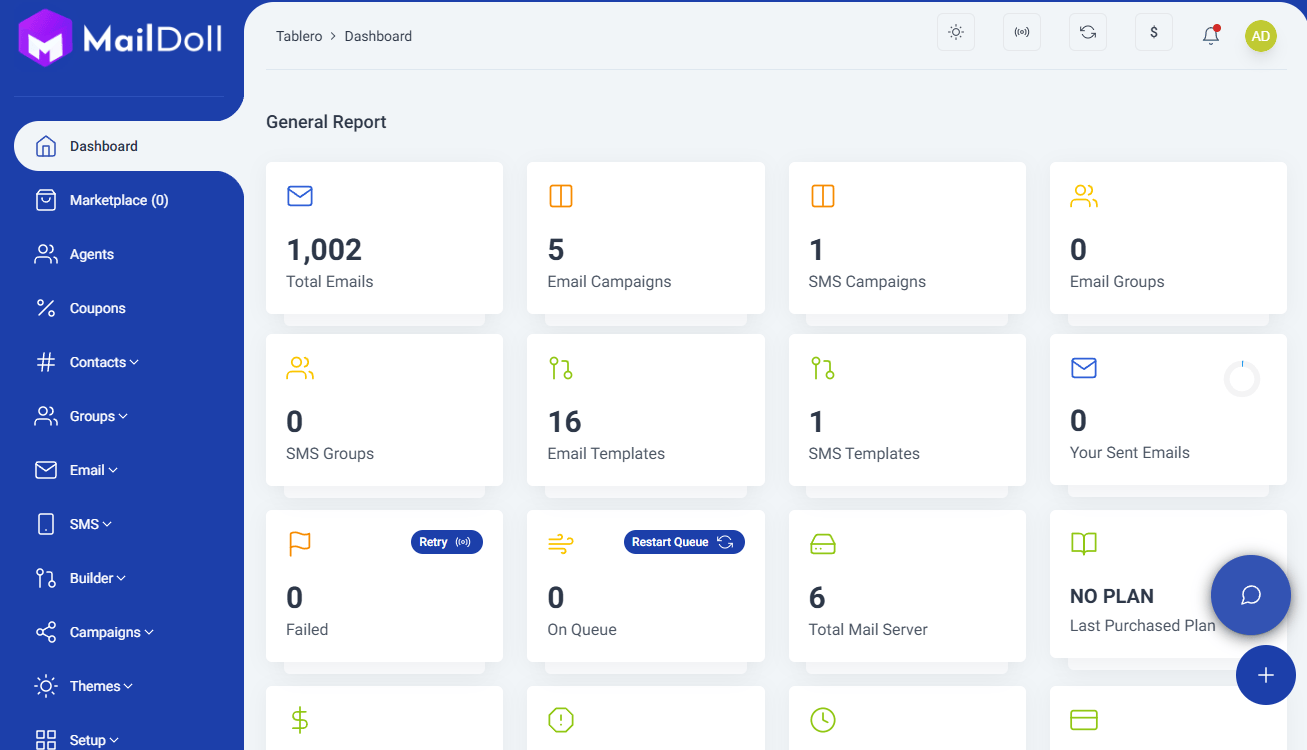Image resolution: width=1307 pixels, height=750 pixels.
Task: Click the octagon alert card icon
Action: tap(561, 720)
